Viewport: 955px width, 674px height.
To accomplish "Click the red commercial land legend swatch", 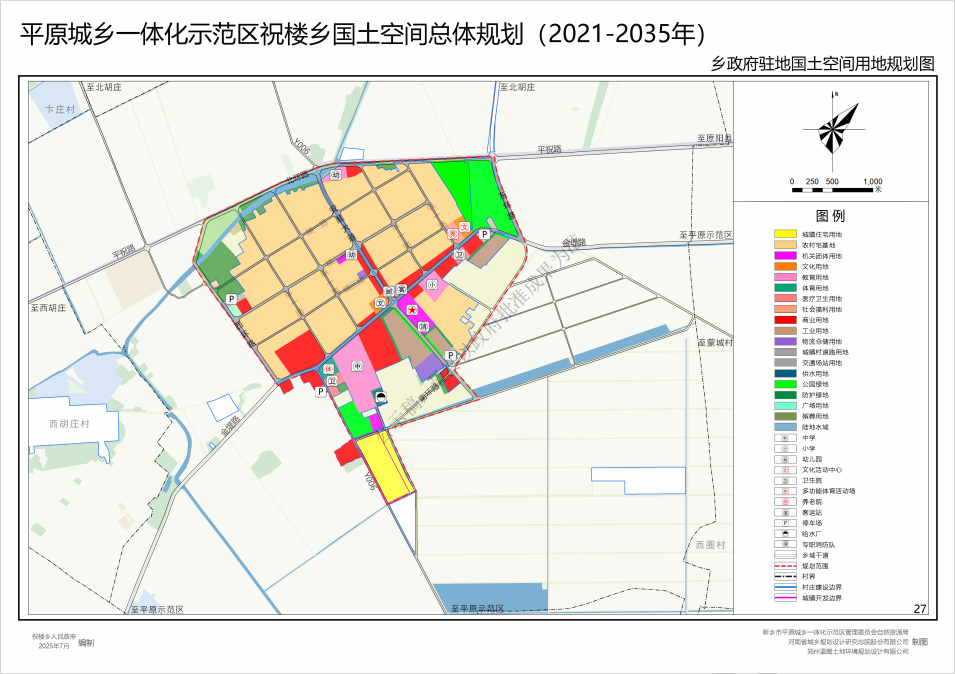I will click(786, 320).
